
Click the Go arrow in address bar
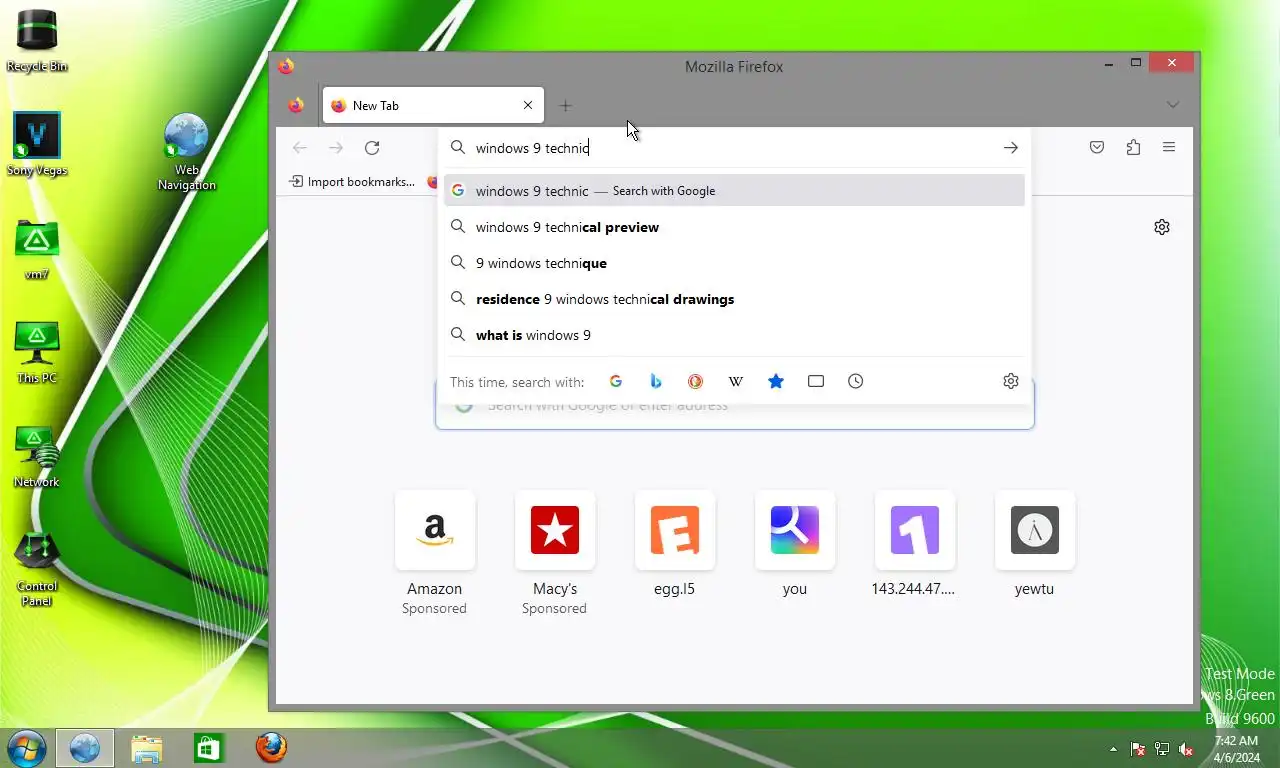1011,148
